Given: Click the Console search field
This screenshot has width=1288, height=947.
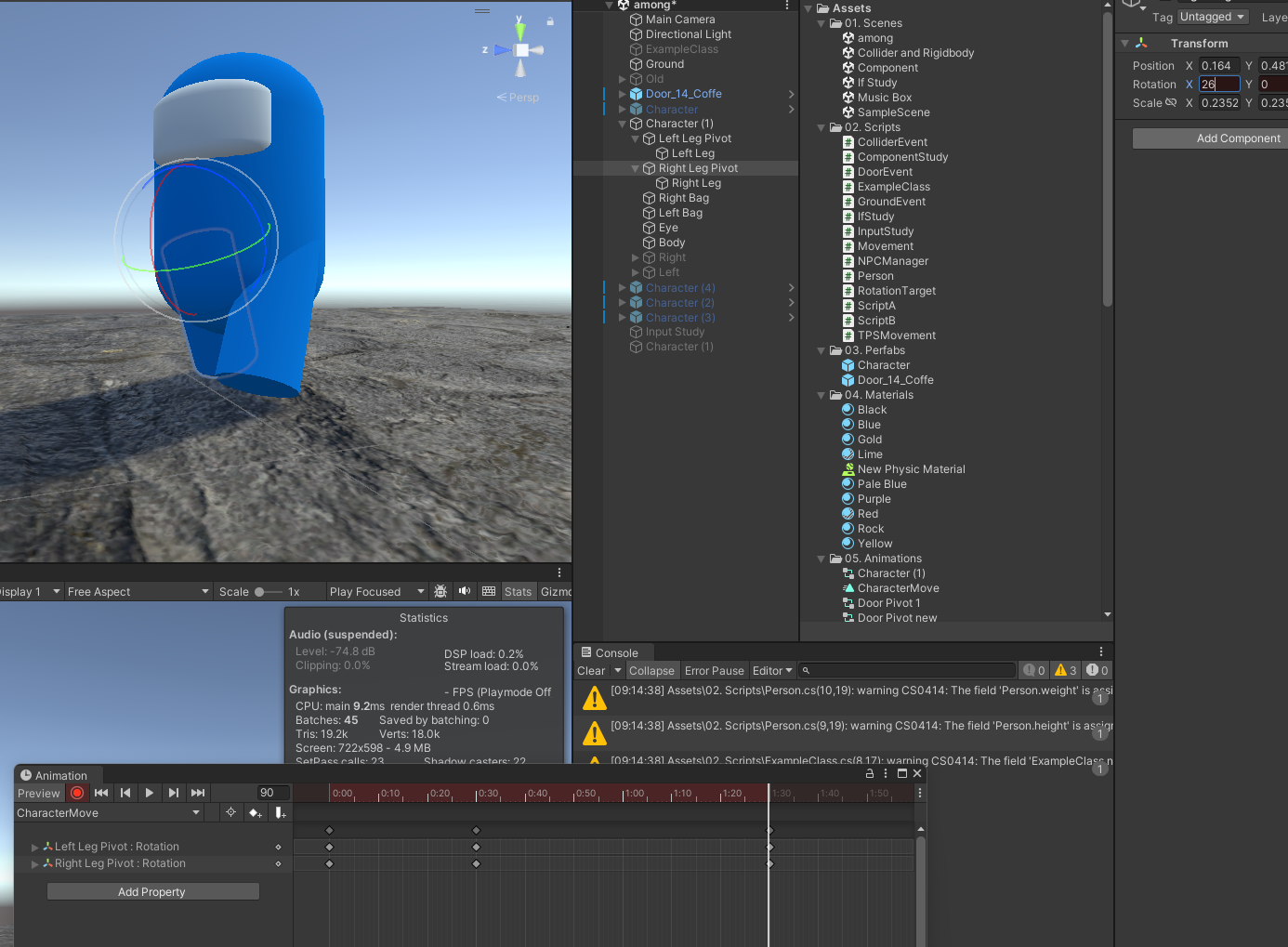Looking at the screenshot, I should coord(907,670).
